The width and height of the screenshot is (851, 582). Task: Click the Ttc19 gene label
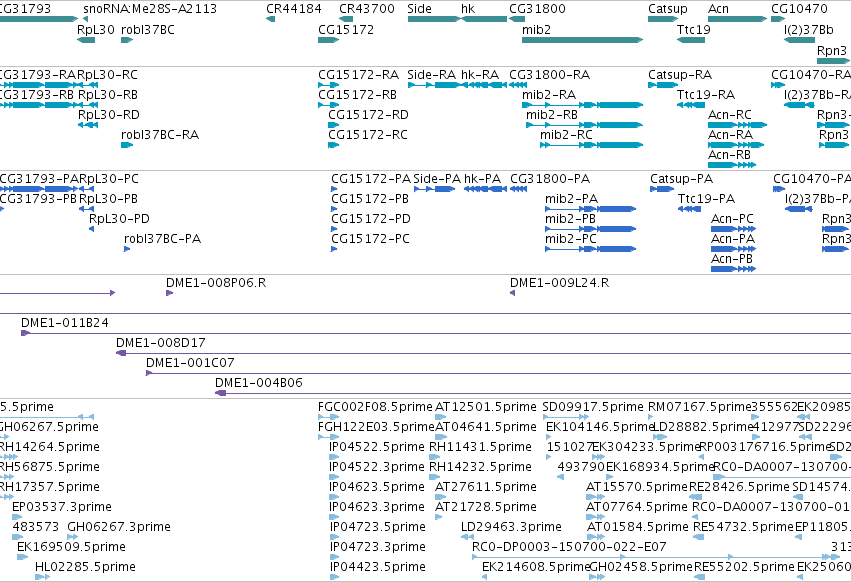[x=694, y=29]
